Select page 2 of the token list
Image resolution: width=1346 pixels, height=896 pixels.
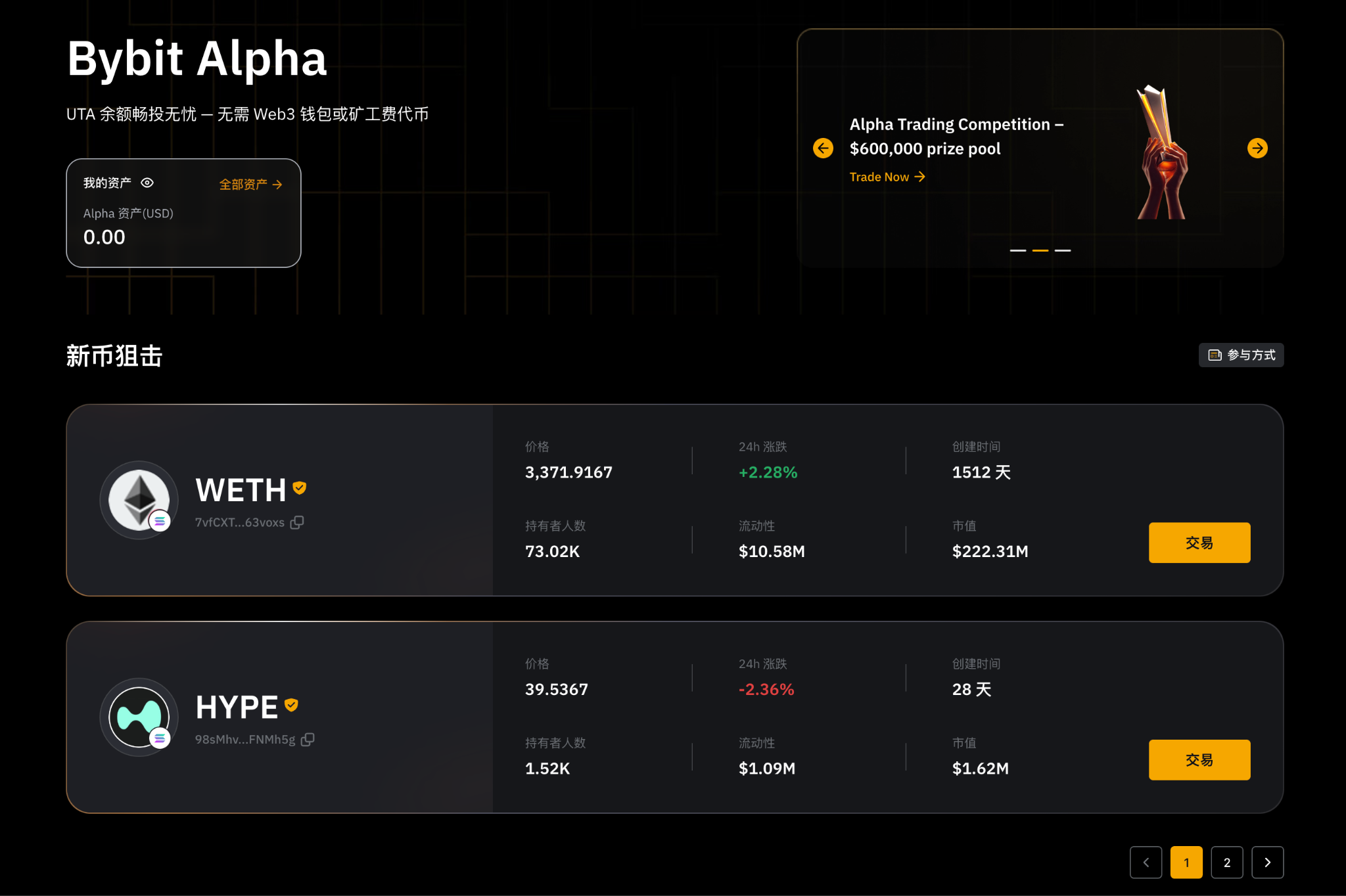coord(1226,862)
